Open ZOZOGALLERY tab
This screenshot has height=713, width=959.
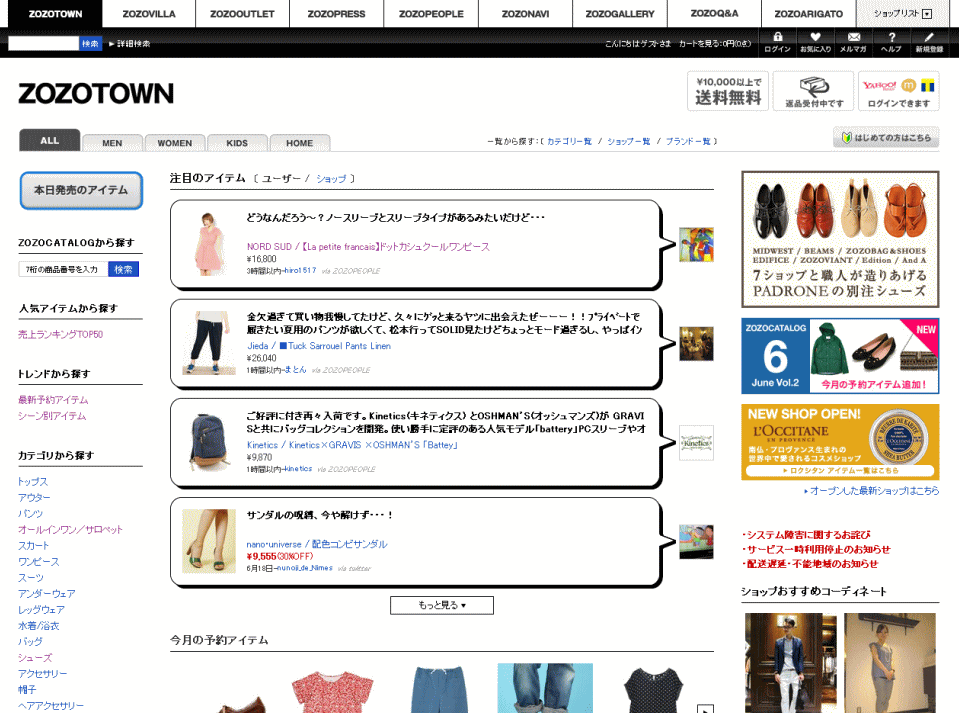click(x=620, y=13)
